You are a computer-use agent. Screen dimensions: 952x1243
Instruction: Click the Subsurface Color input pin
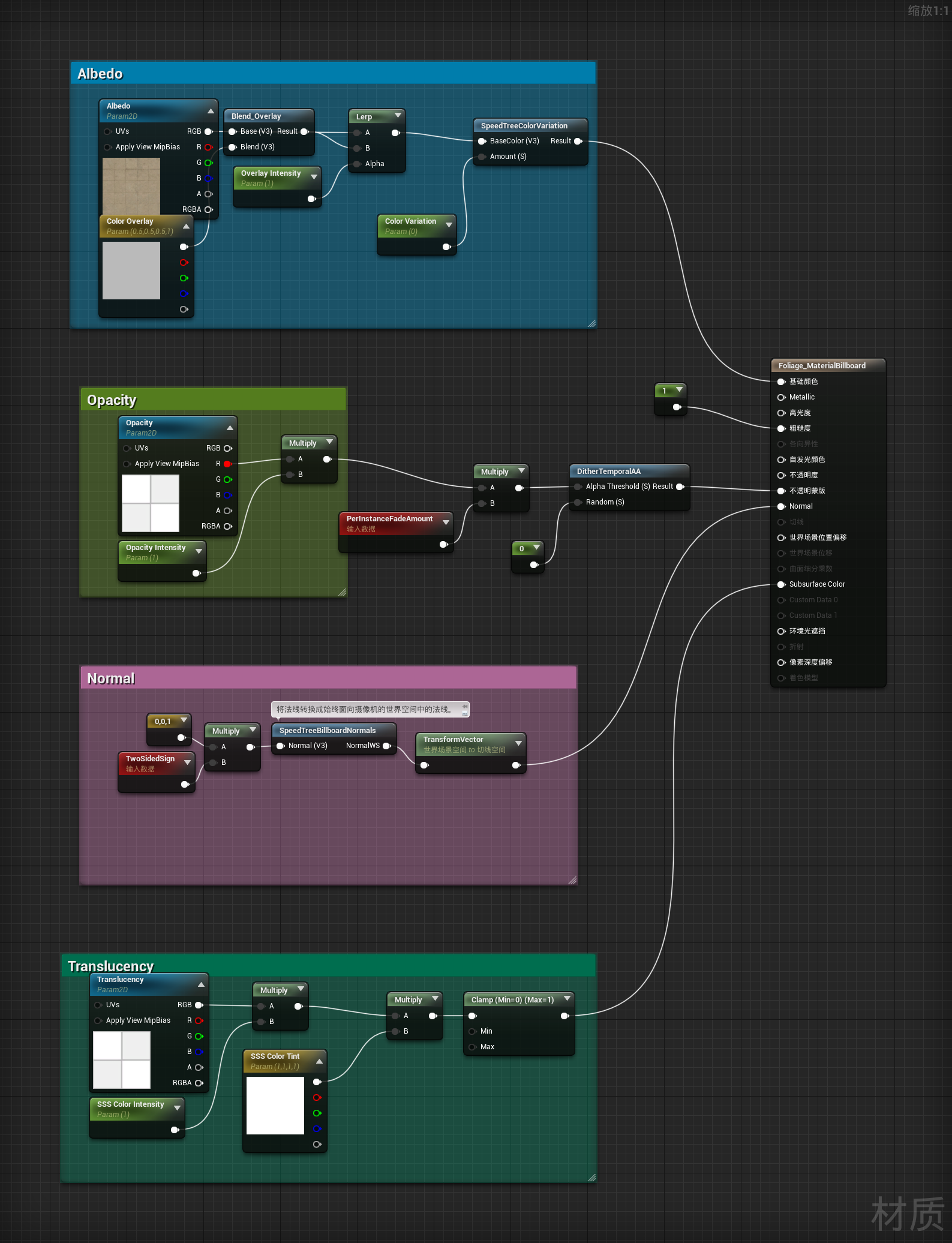782,584
